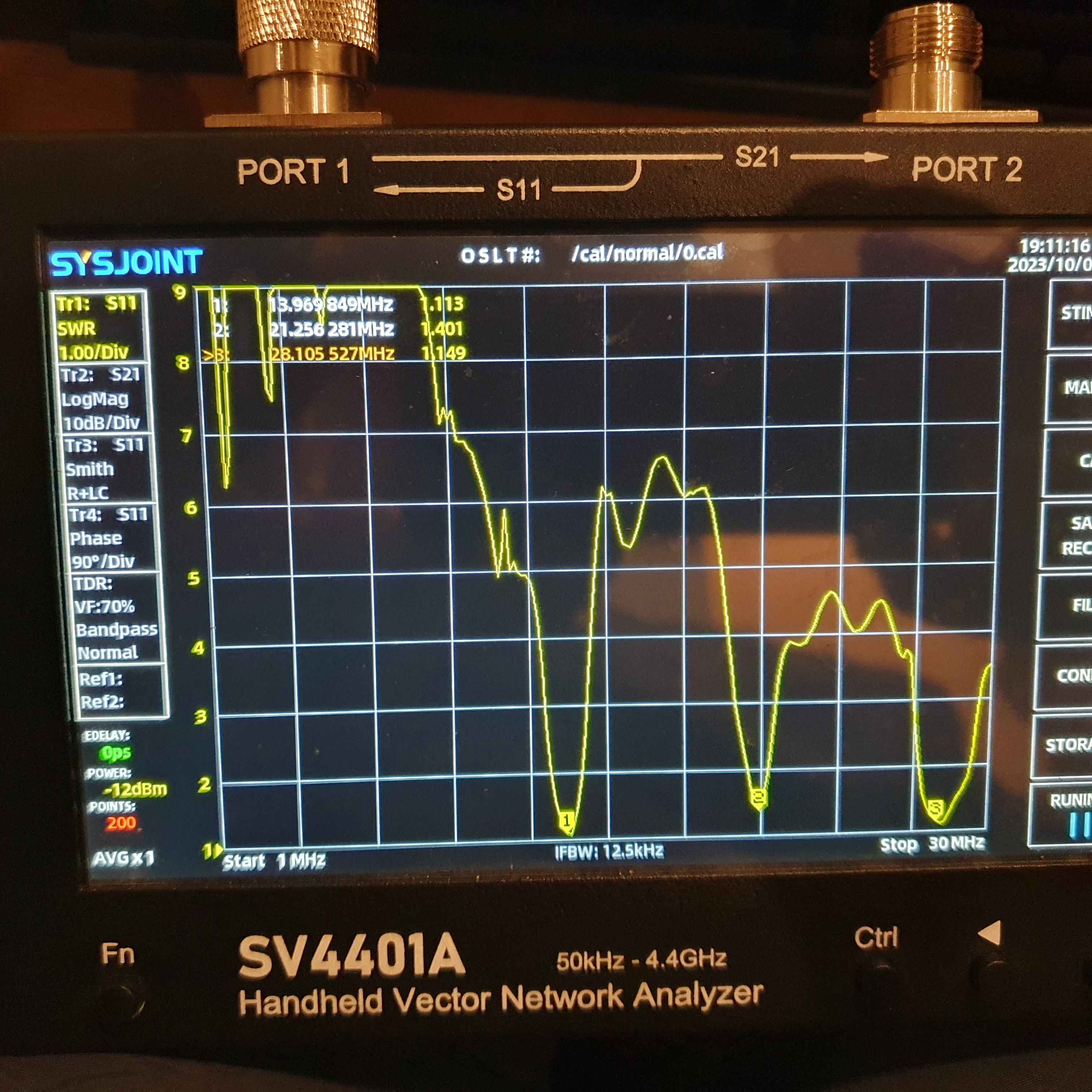Tap the calibration file /cal/normal/0.cal
The image size is (1092, 1092).
[x=647, y=253]
